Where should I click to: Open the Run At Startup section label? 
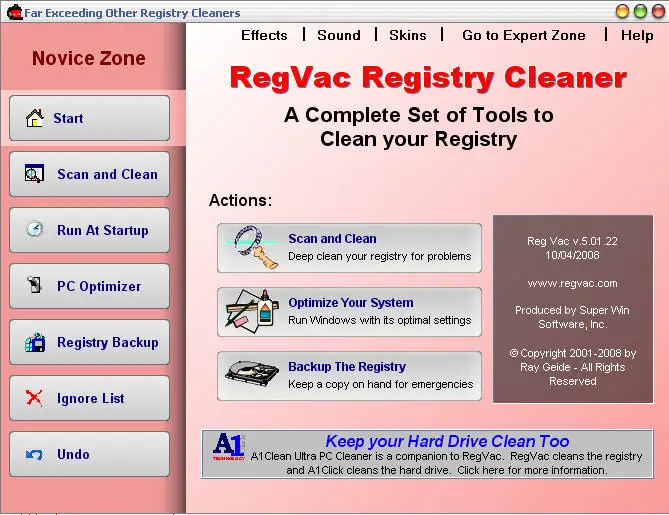click(x=103, y=230)
